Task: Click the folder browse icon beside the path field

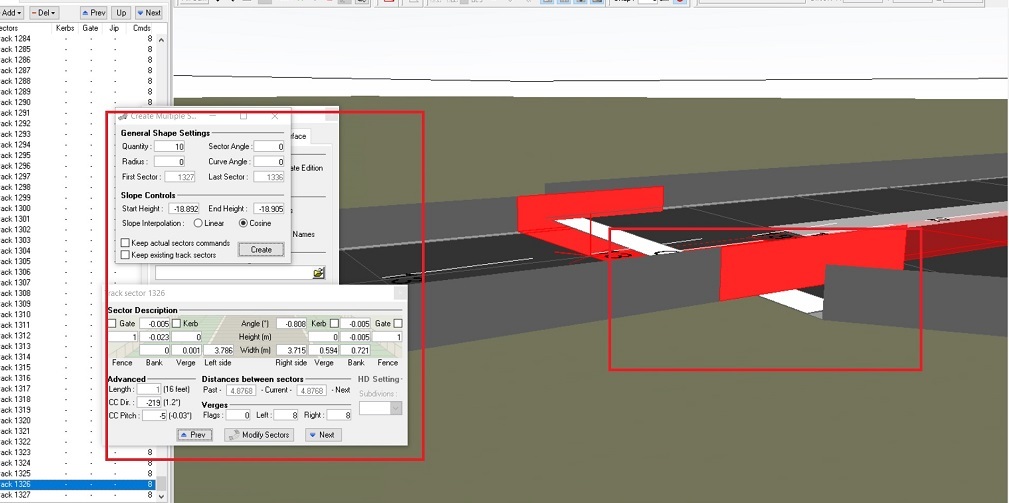Action: click(x=319, y=273)
